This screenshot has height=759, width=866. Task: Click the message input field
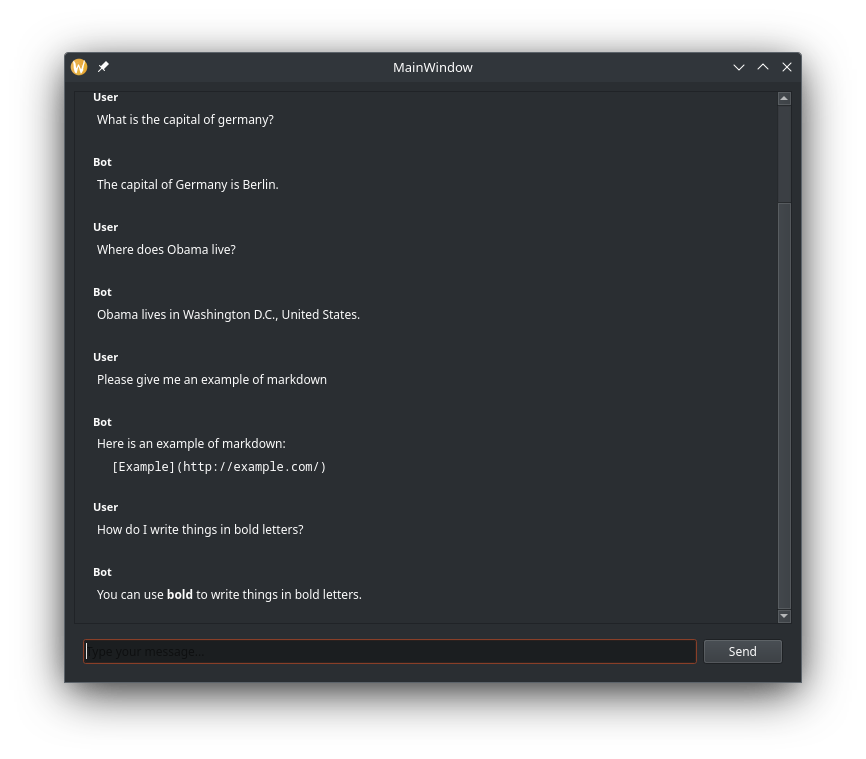(390, 651)
